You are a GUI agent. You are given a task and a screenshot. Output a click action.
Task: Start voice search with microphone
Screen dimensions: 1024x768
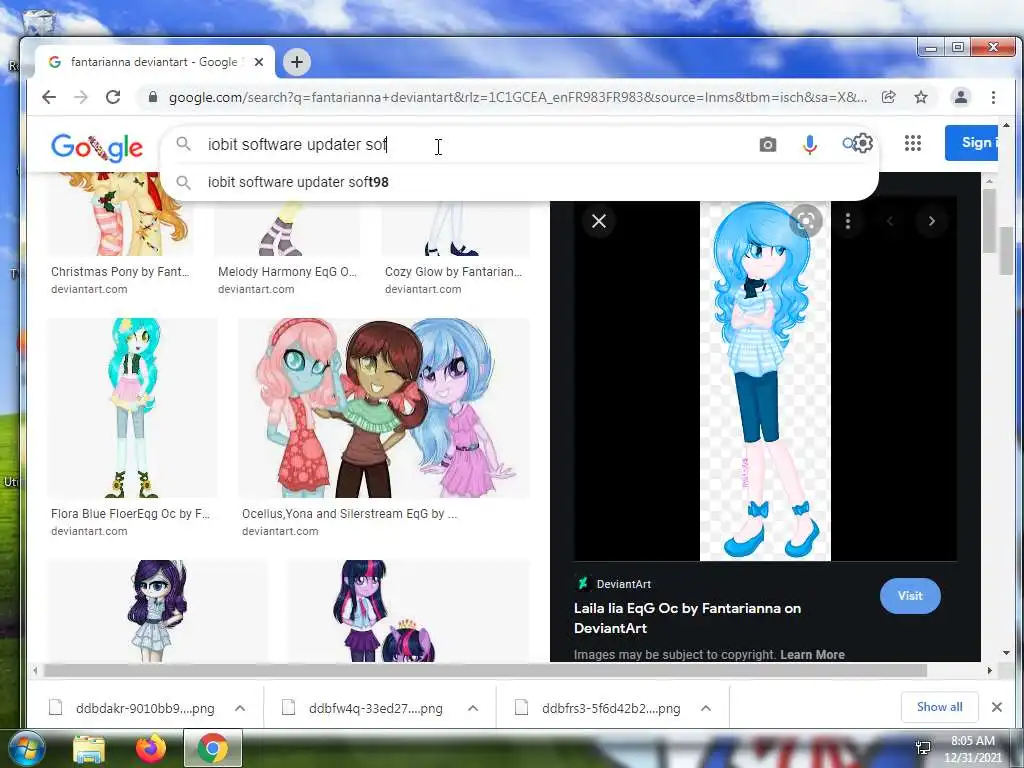(x=810, y=144)
